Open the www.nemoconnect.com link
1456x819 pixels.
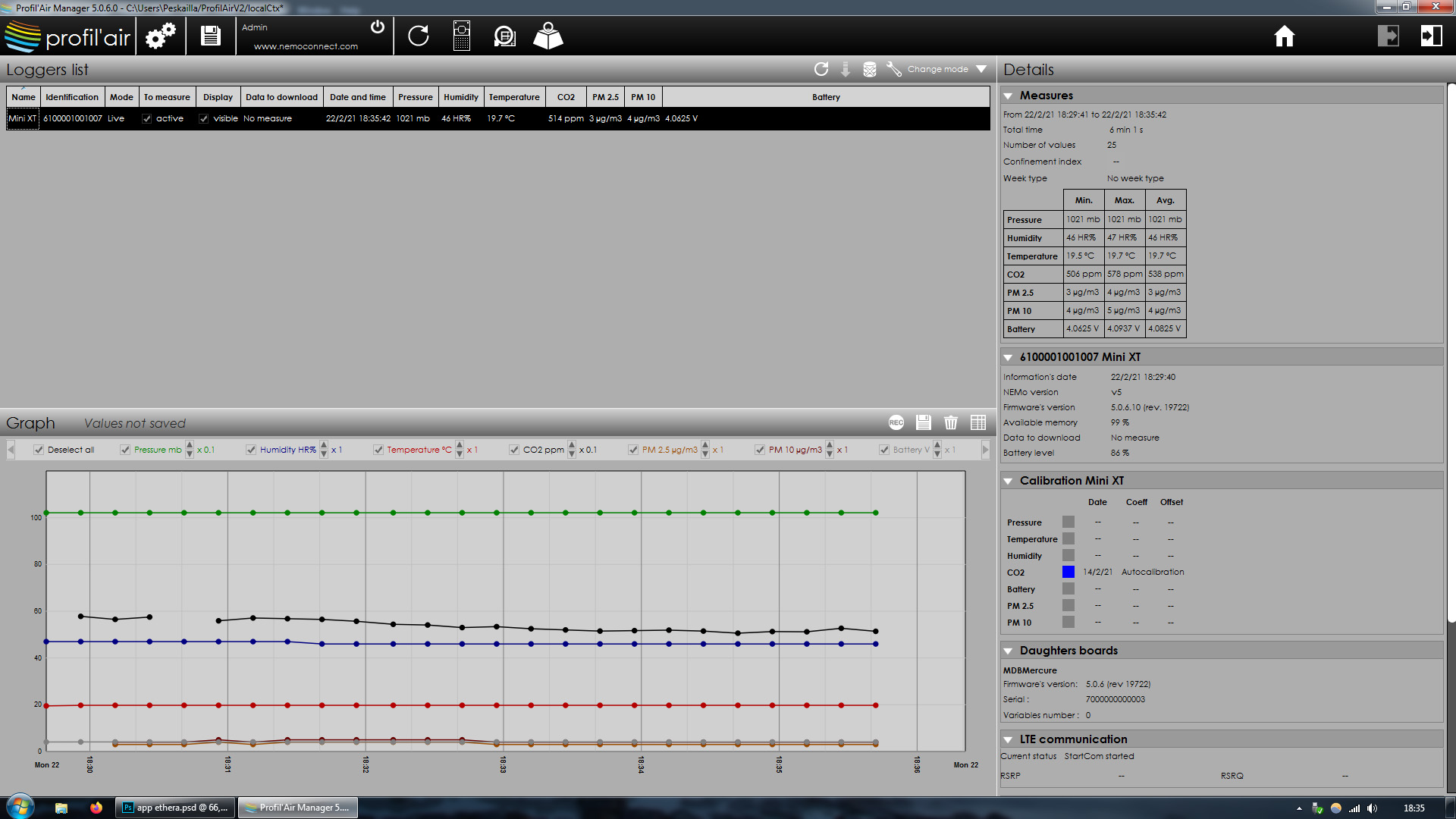(x=306, y=46)
